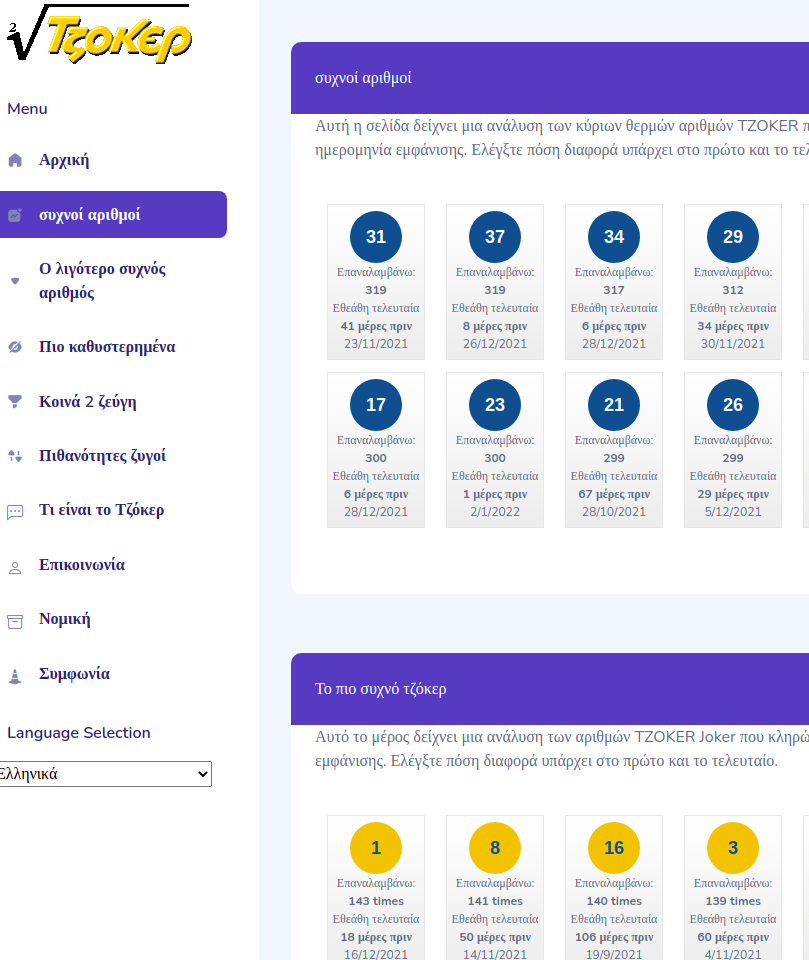The image size is (809, 960).
Task: Click the Τζόκερ site logo
Action: 100,34
